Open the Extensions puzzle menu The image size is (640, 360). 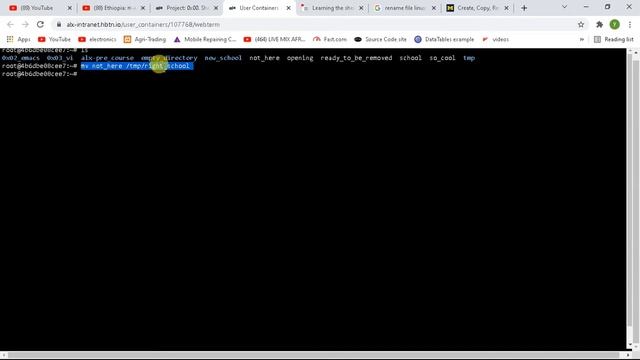[x=599, y=24]
